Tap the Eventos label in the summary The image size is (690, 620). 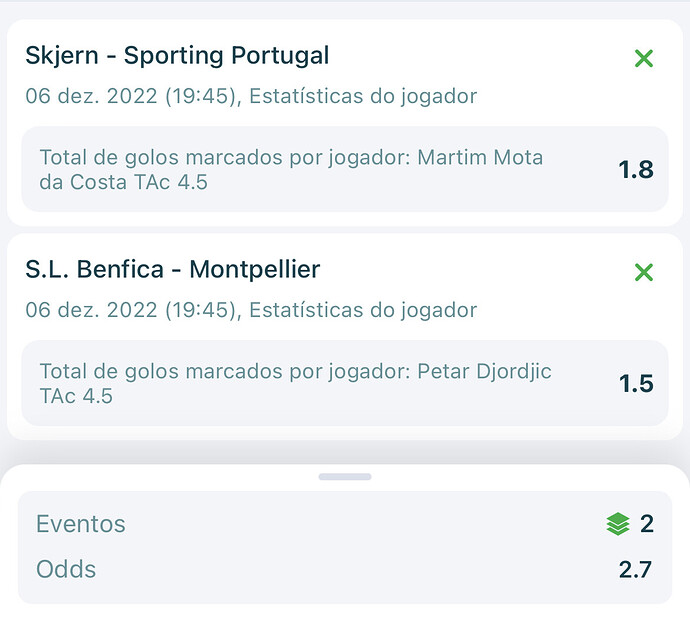pos(81,524)
